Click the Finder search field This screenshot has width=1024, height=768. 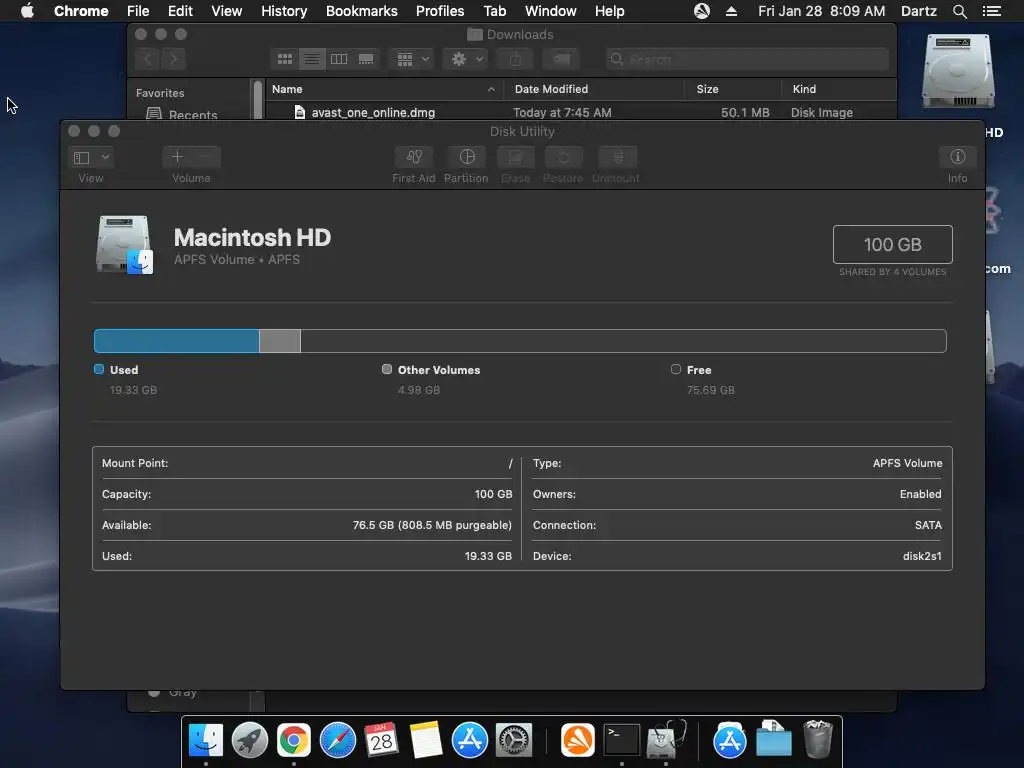[x=747, y=59]
